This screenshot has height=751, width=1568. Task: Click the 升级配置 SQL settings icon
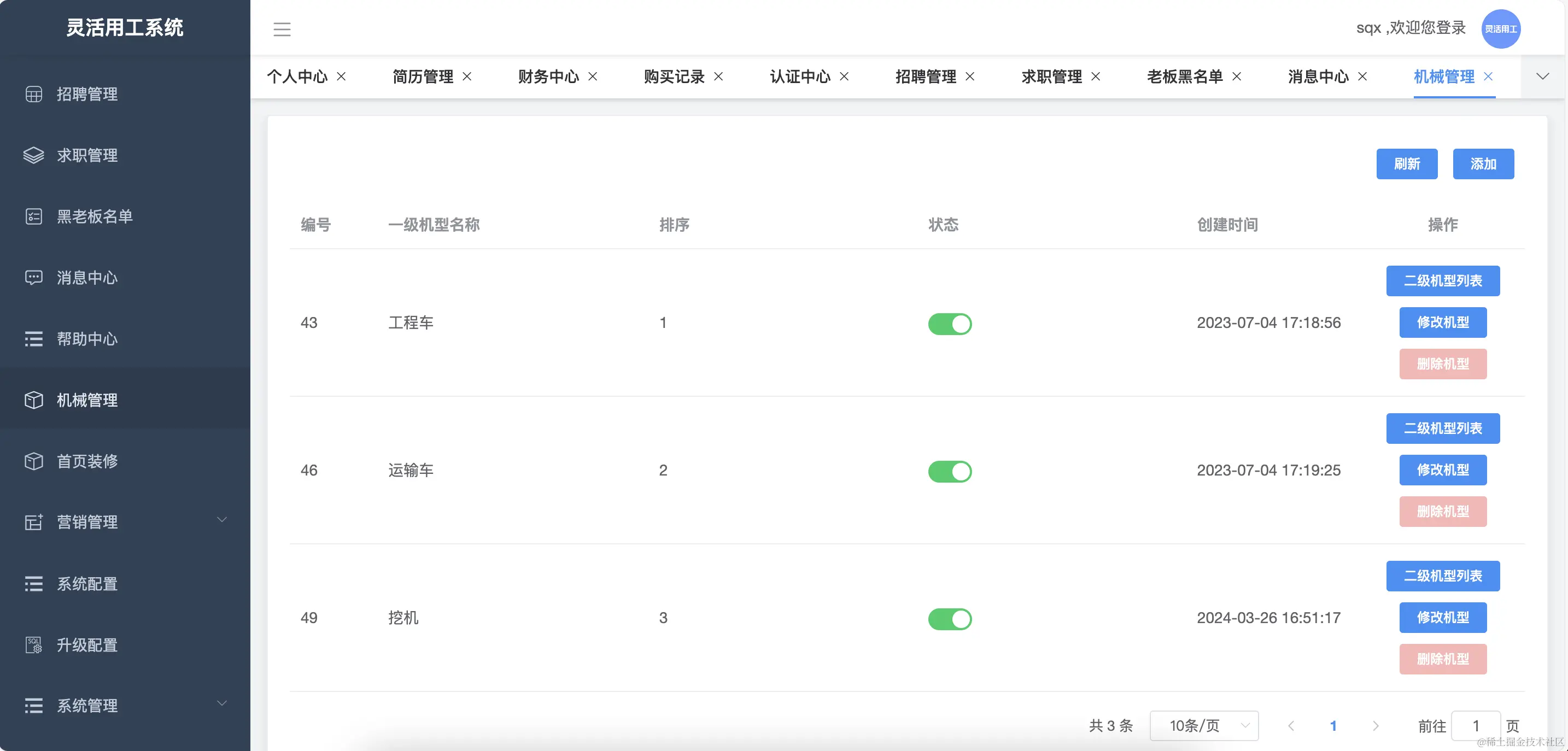coord(33,645)
